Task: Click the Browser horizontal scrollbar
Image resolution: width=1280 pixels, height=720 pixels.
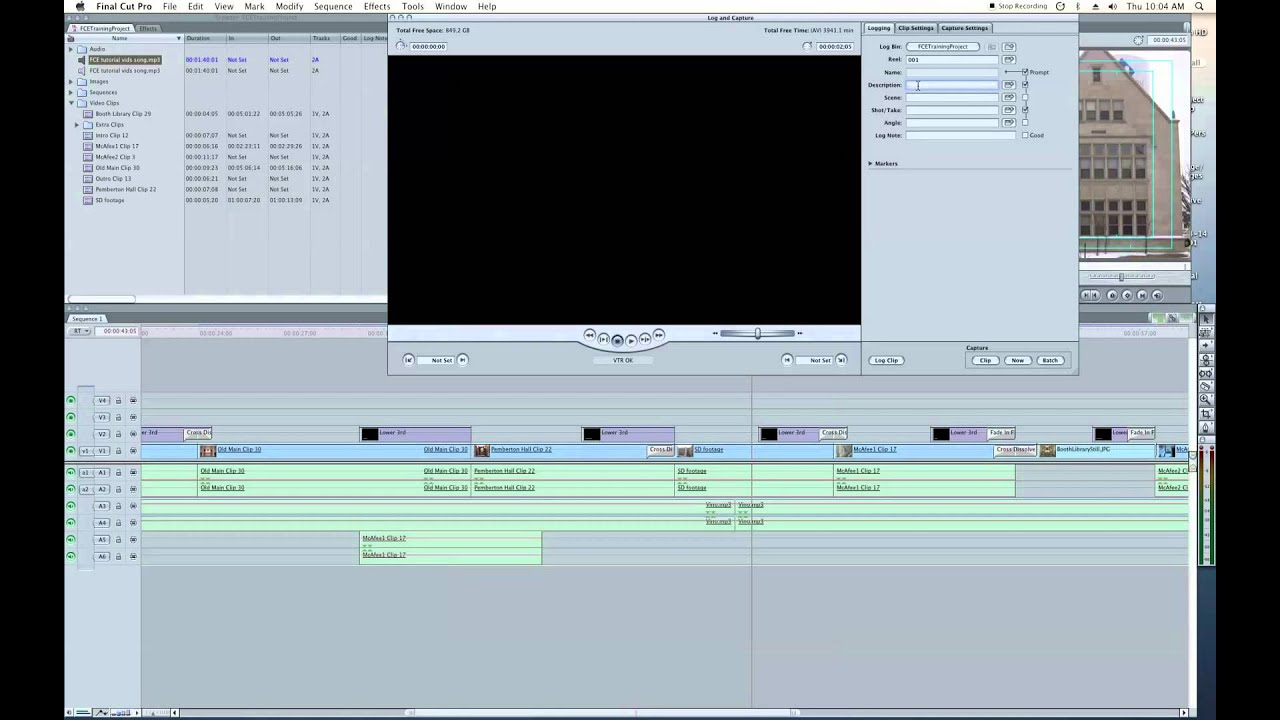Action: click(101, 298)
